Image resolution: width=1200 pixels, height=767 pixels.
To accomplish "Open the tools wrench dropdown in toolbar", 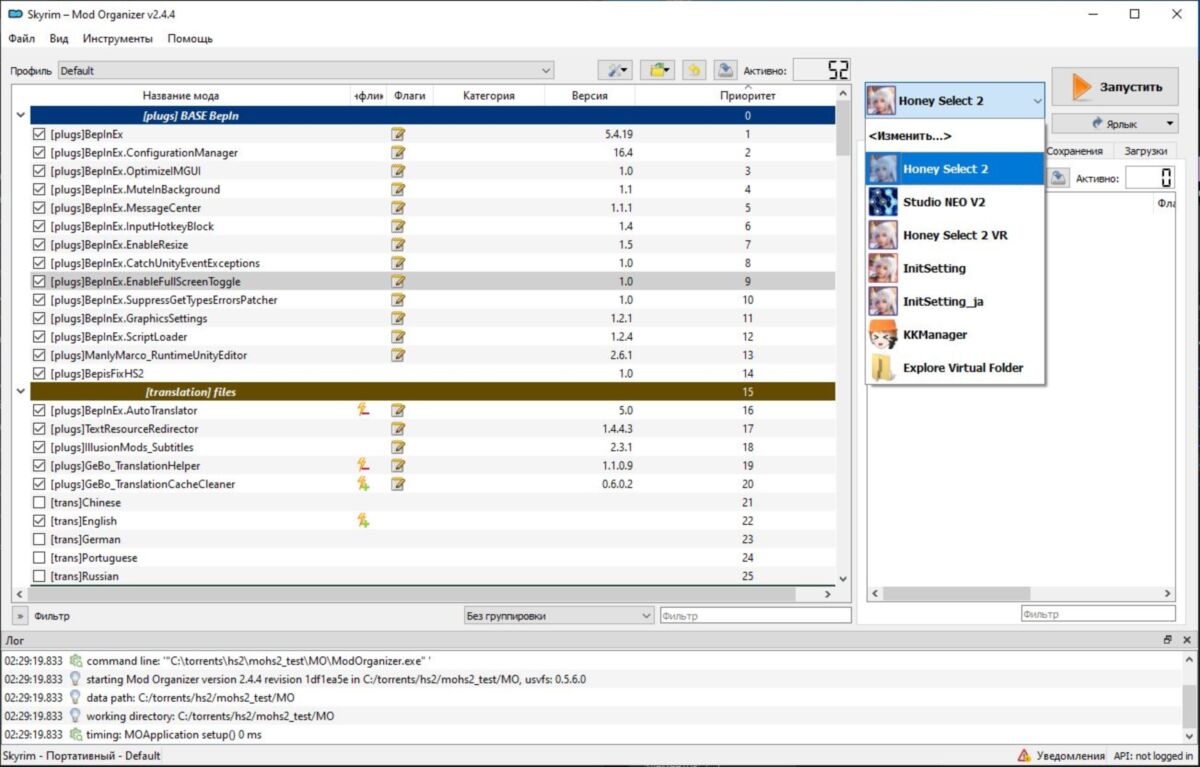I will pyautogui.click(x=615, y=70).
